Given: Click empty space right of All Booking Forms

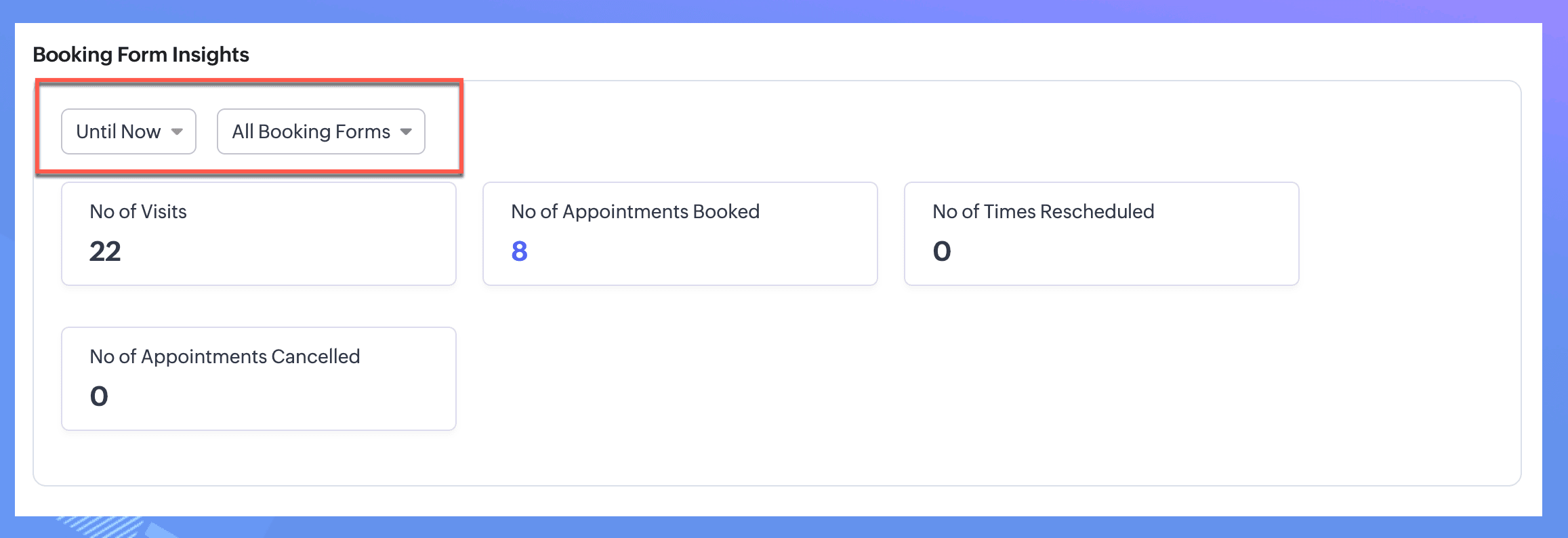Looking at the screenshot, I should pyautogui.click(x=813, y=131).
